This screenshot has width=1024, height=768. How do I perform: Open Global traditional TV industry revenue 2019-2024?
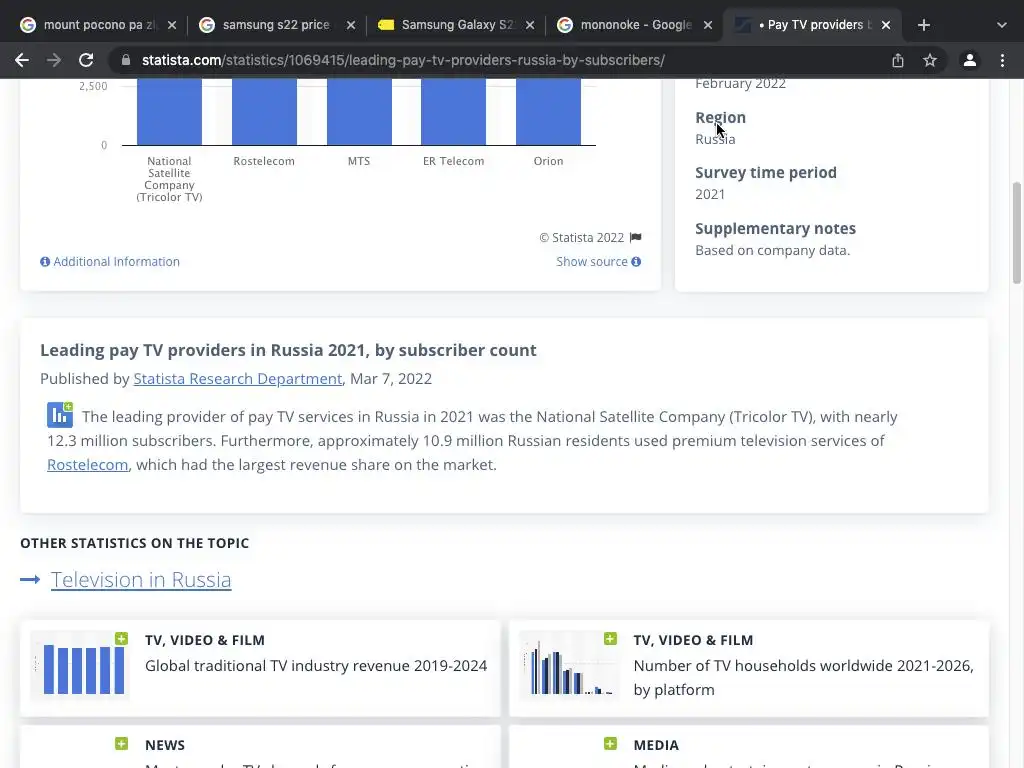(316, 665)
